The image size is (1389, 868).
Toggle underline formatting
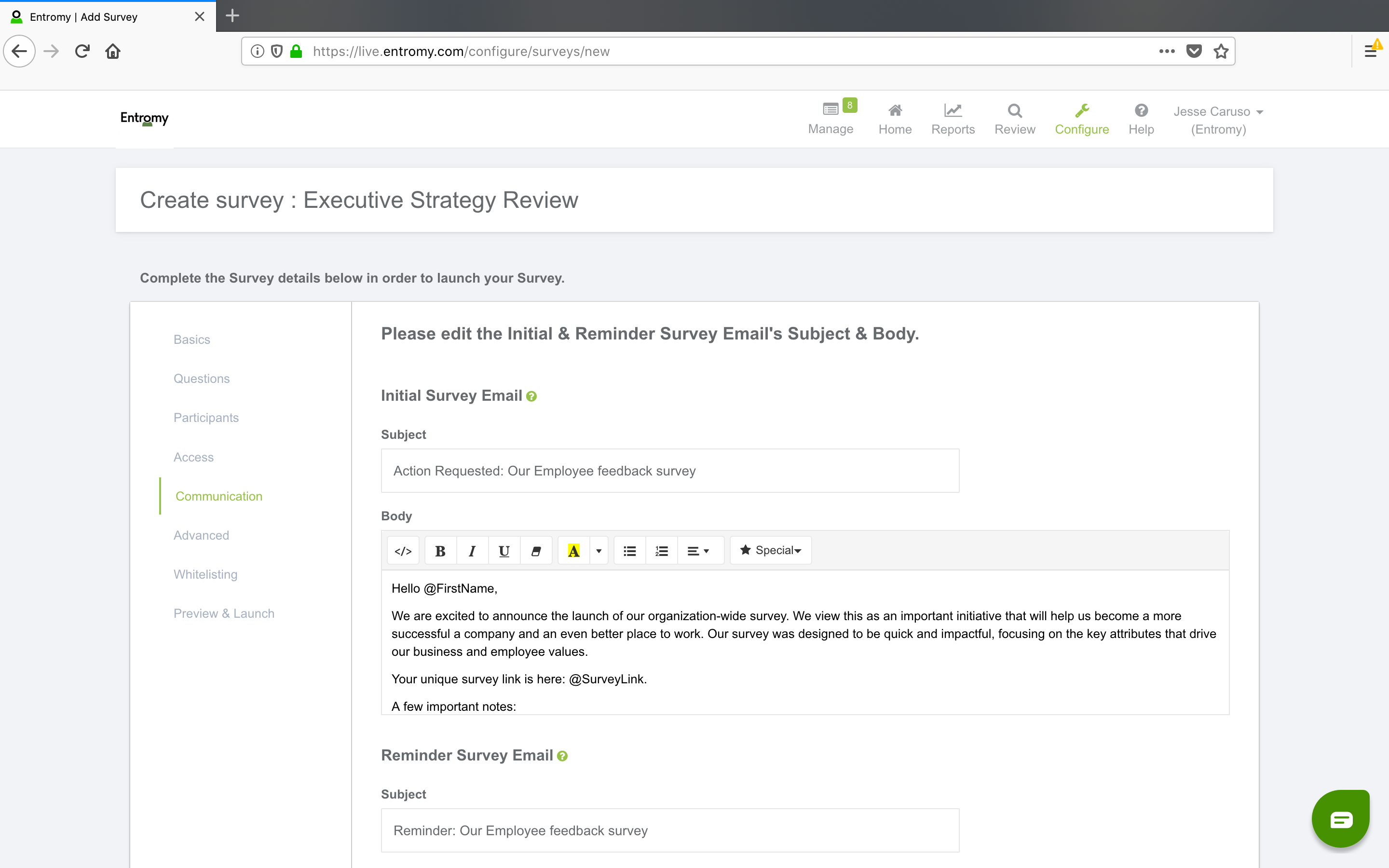(504, 550)
